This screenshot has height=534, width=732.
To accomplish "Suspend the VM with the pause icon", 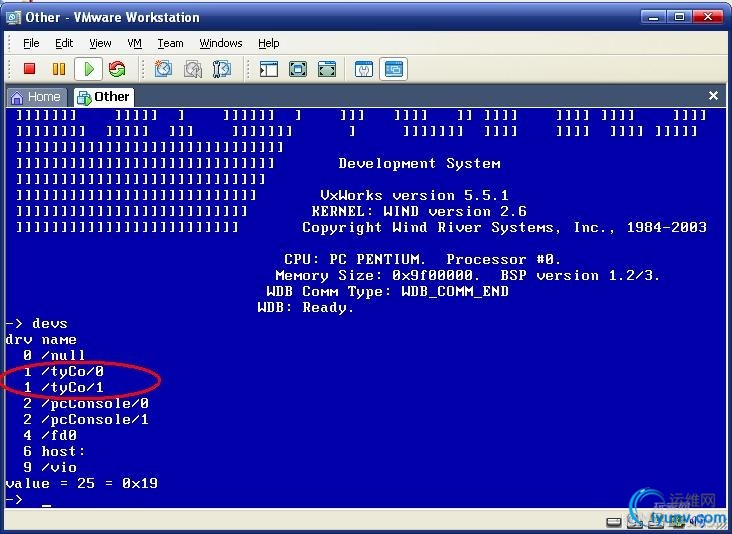I will (59, 69).
